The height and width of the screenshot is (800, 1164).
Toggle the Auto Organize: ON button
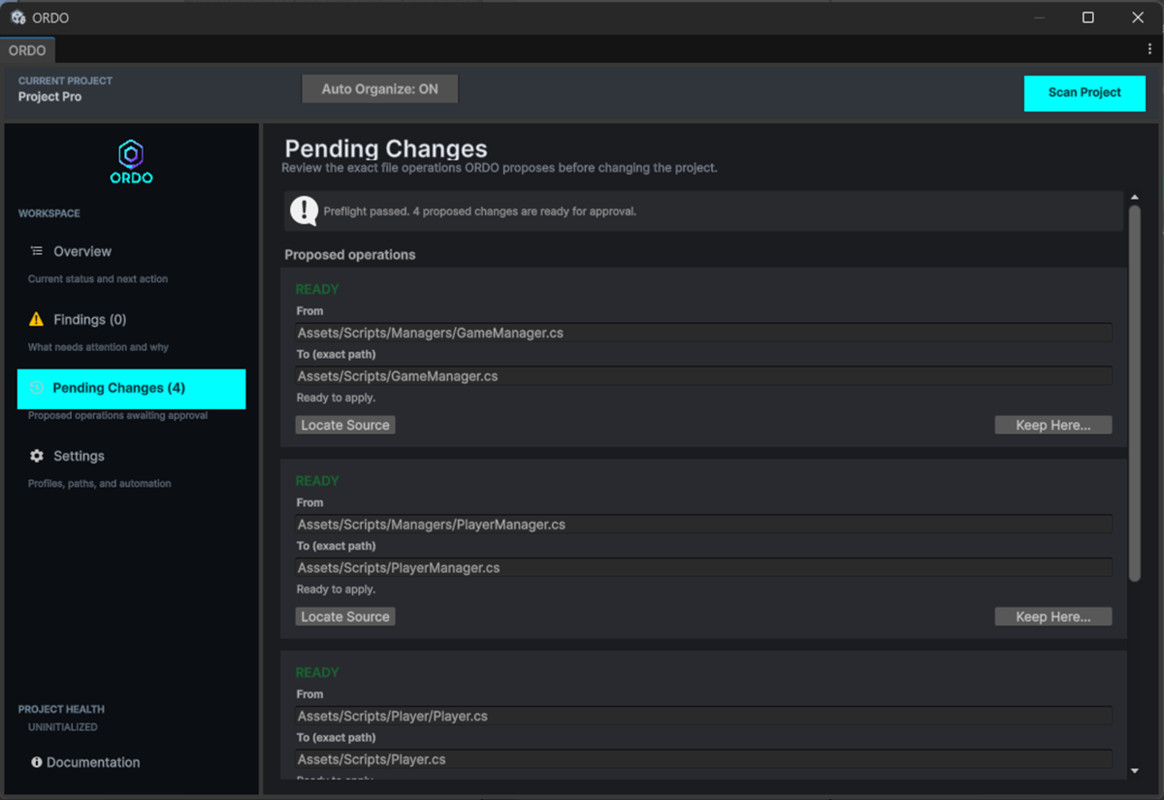tap(379, 89)
